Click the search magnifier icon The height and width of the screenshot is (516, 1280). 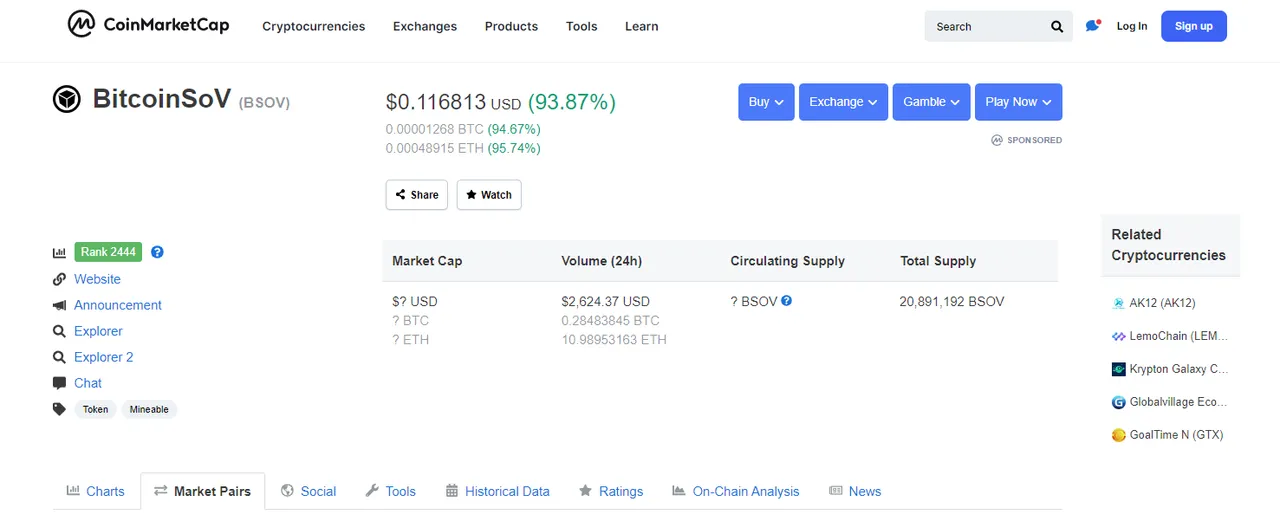tap(1057, 27)
